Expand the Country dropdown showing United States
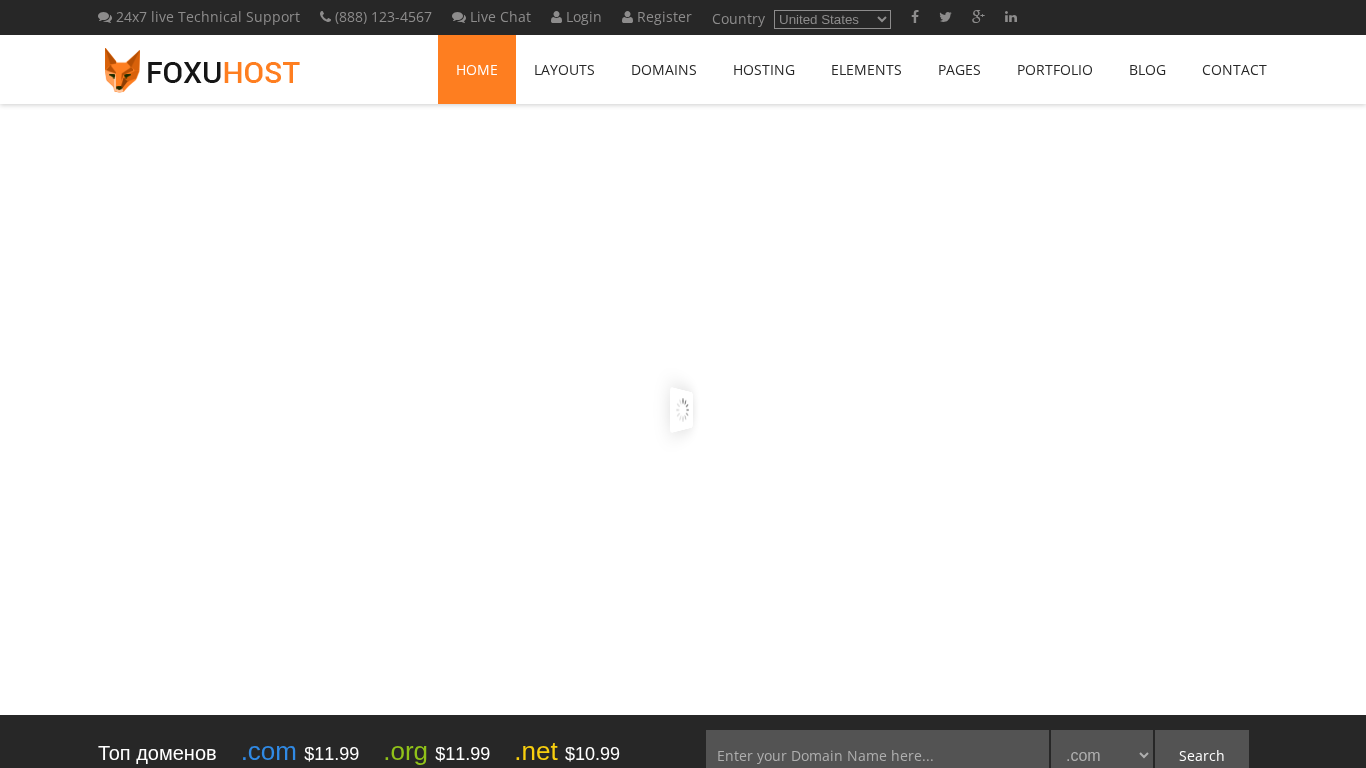The image size is (1366, 768). pos(832,19)
